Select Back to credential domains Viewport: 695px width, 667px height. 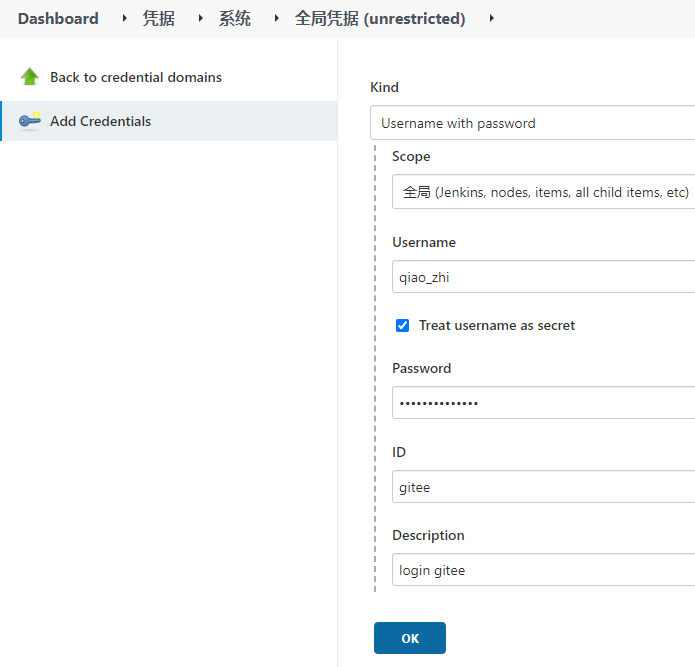[136, 77]
